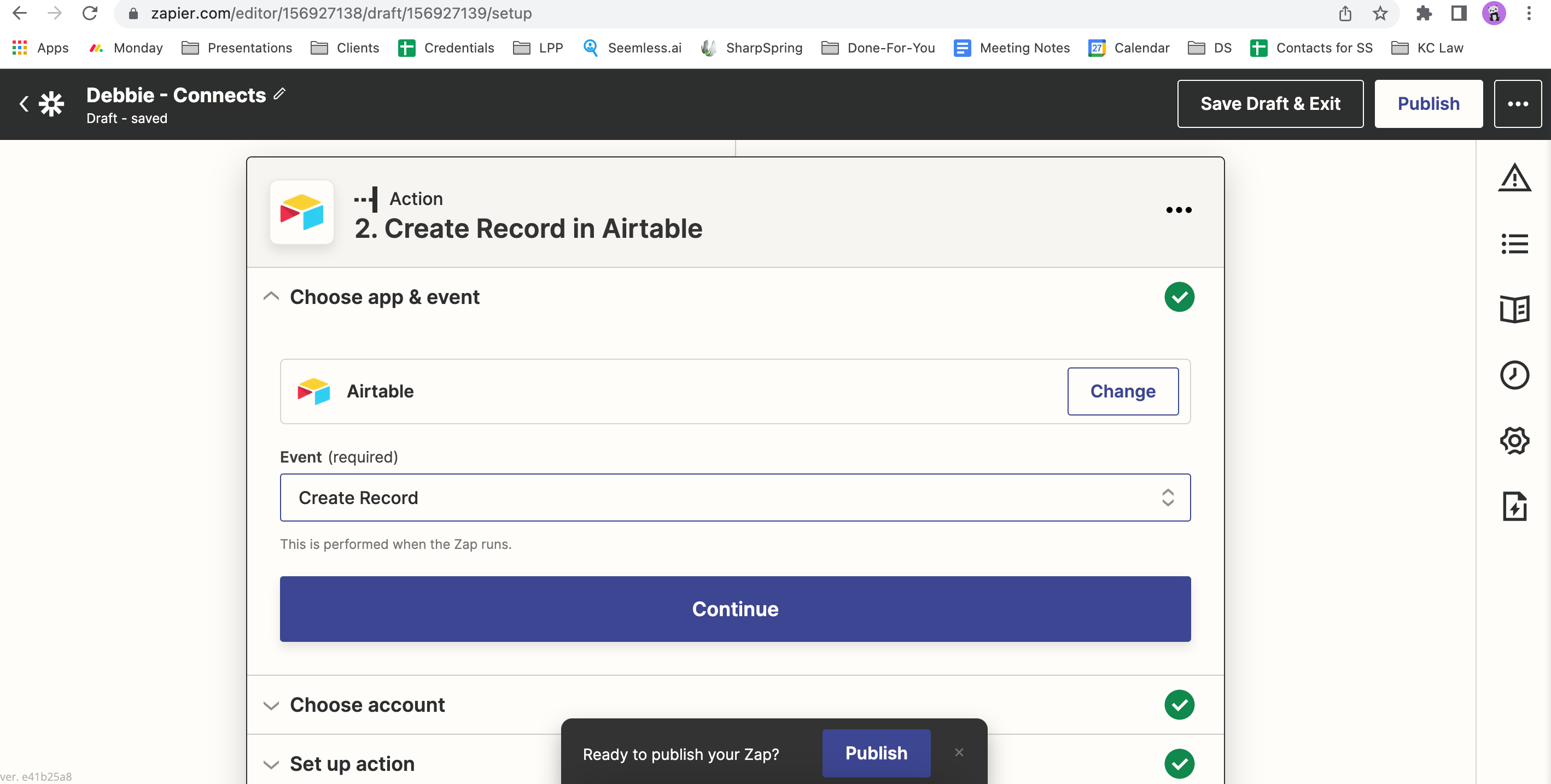1551x784 pixels.
Task: Click the Continue button
Action: [735, 609]
